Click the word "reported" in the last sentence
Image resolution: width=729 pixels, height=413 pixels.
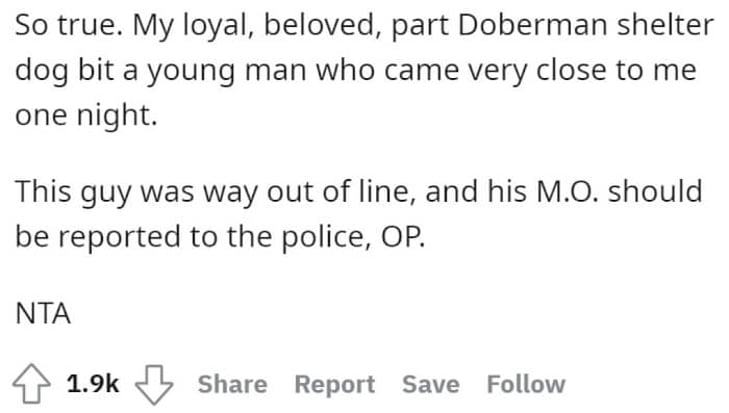click(x=119, y=239)
